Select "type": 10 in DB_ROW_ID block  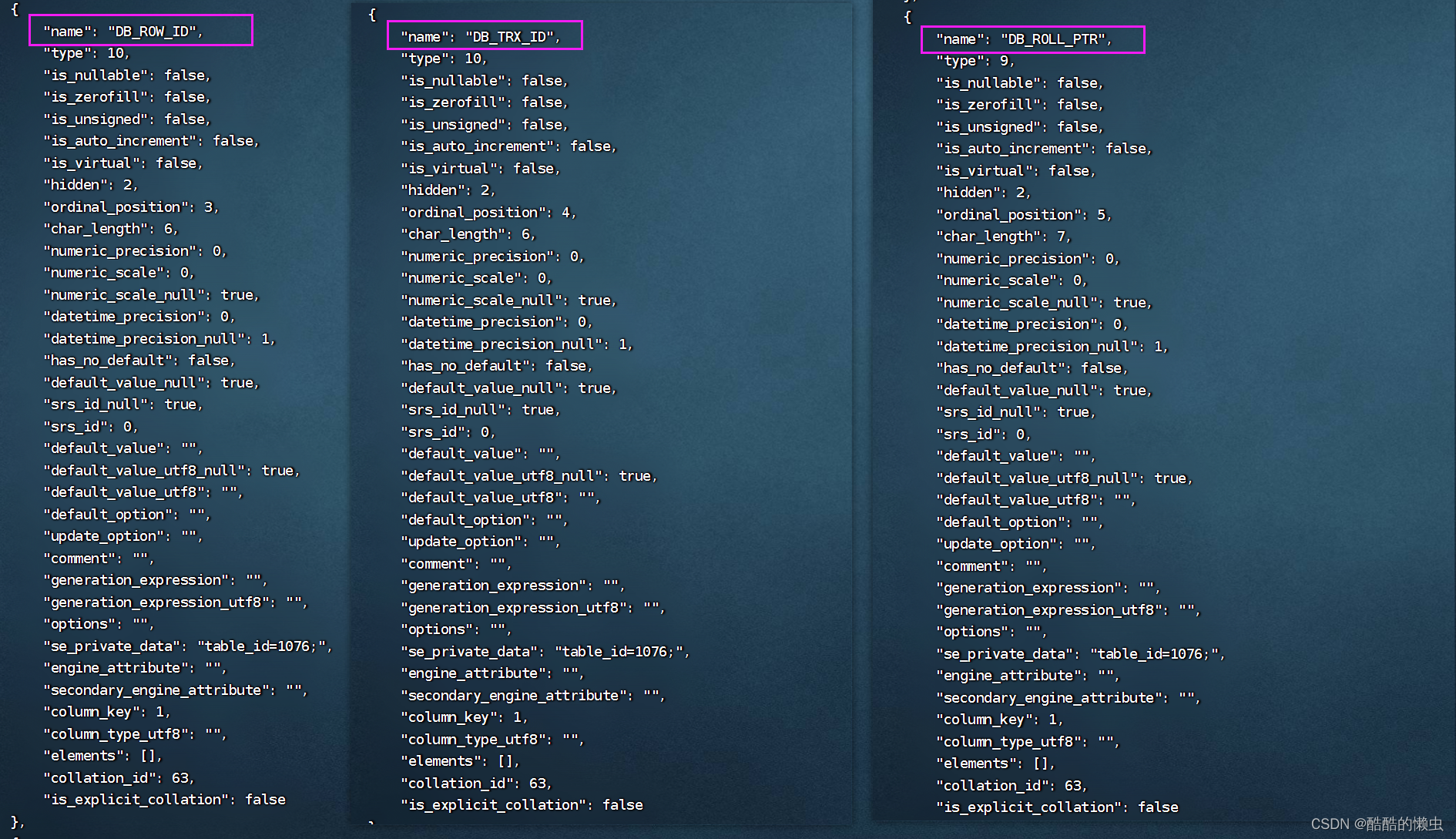pos(86,53)
